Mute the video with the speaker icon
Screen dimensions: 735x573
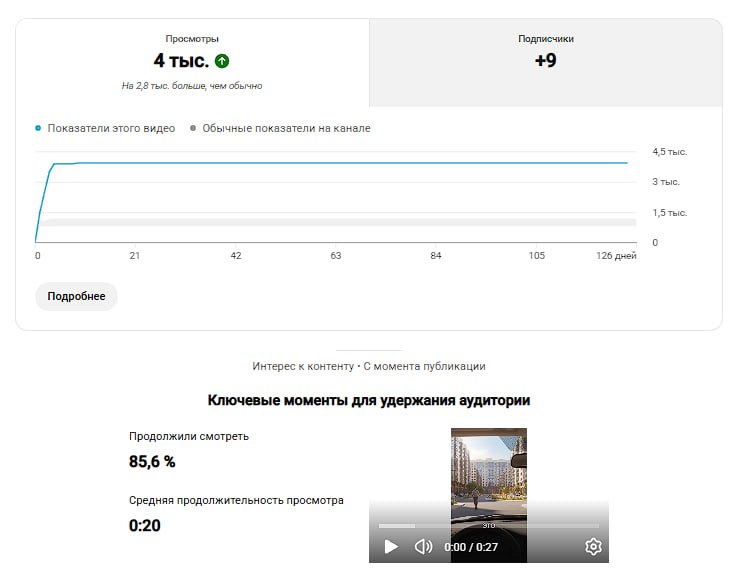423,546
